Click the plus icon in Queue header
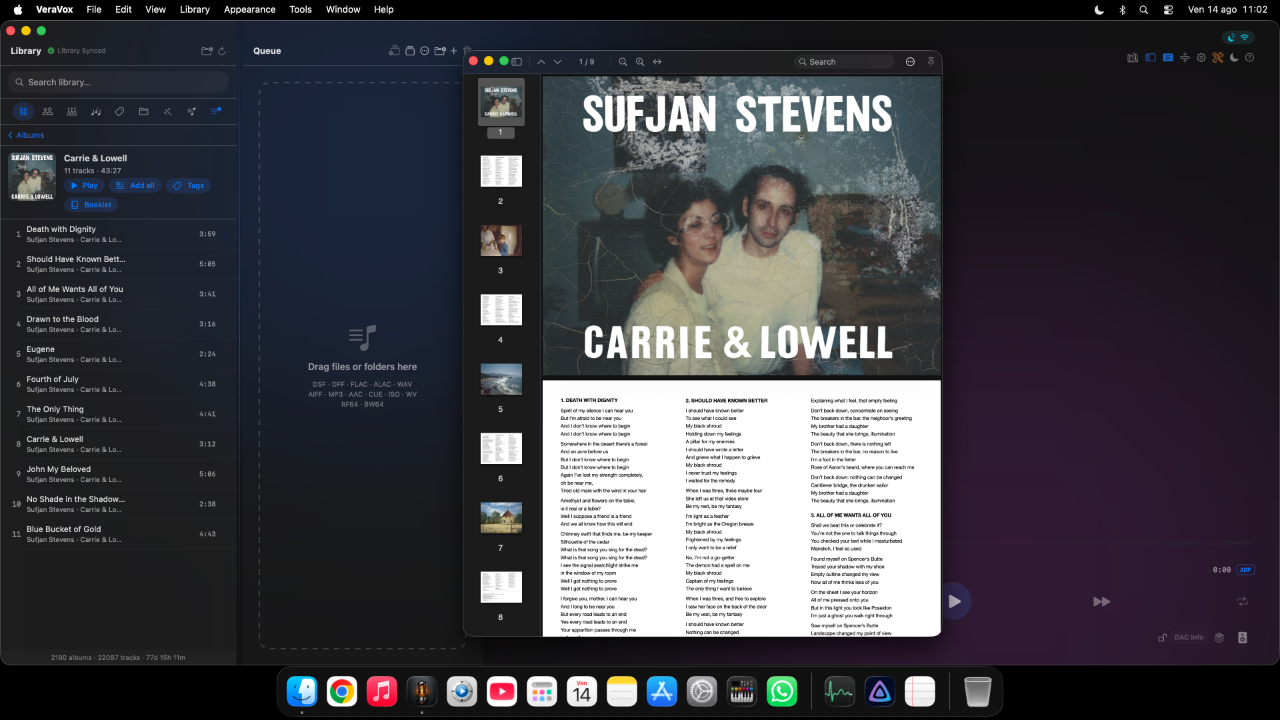This screenshot has height=720, width=1280. pos(454,51)
